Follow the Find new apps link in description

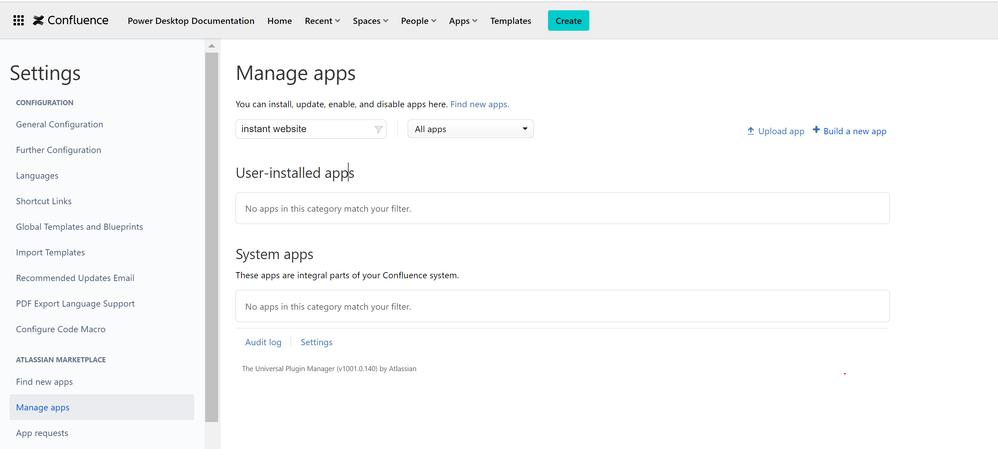(x=479, y=104)
